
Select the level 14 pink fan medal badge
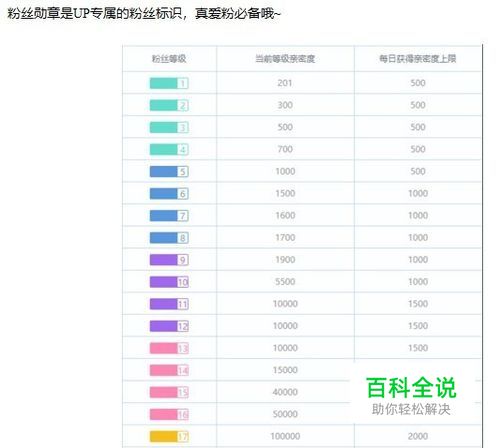click(x=169, y=370)
